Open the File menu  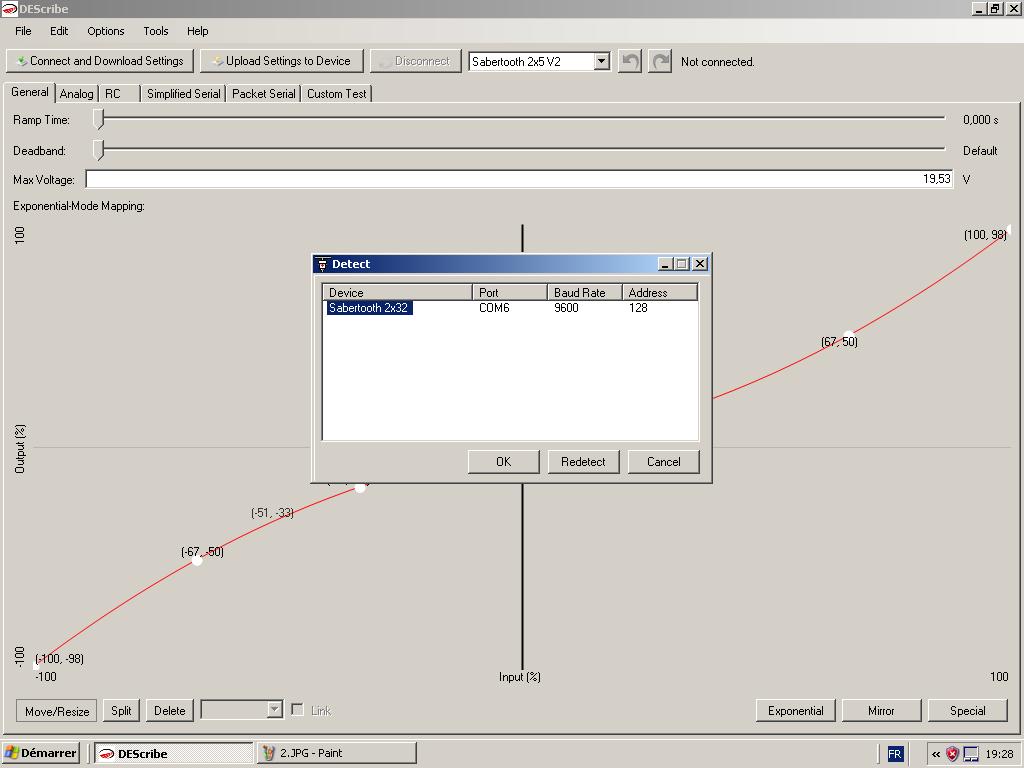(23, 31)
